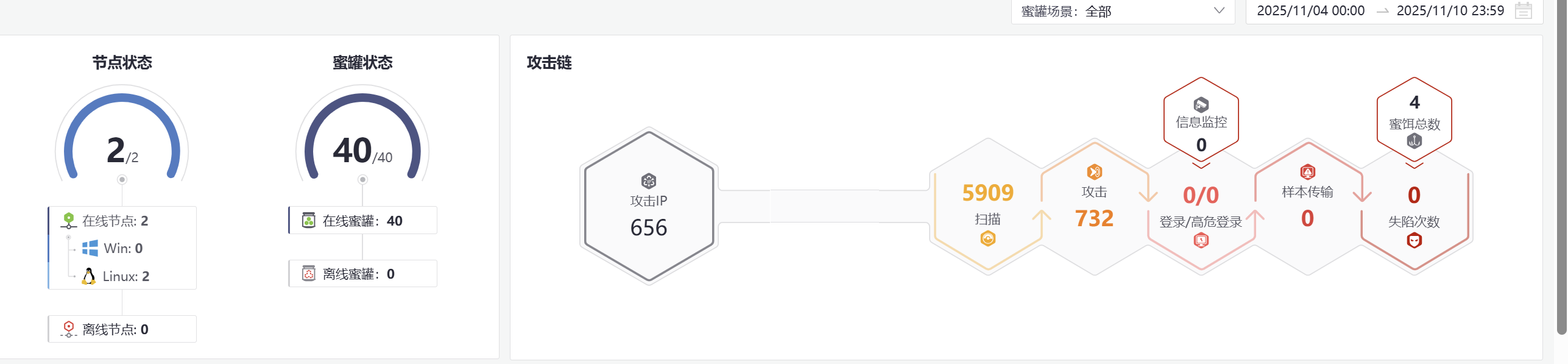Image resolution: width=1568 pixels, height=364 pixels.
Task: Open the 离线节点 offline nodes entry
Action: (x=116, y=329)
